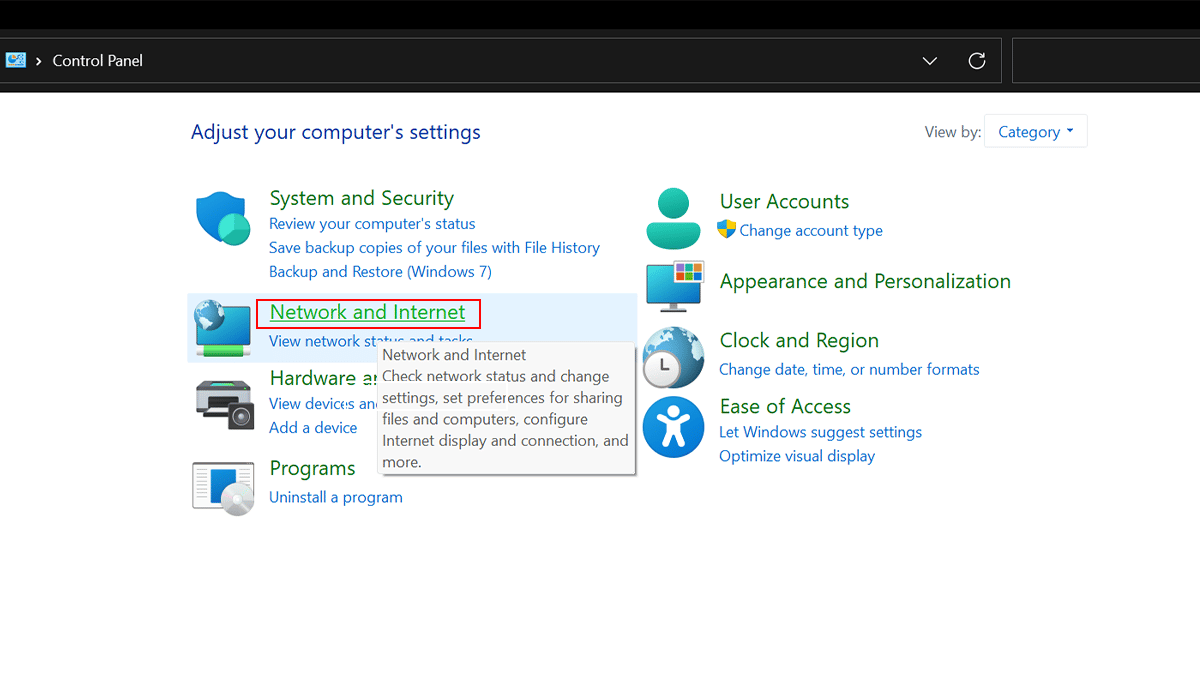Open the View by Category dropdown

tap(1035, 132)
